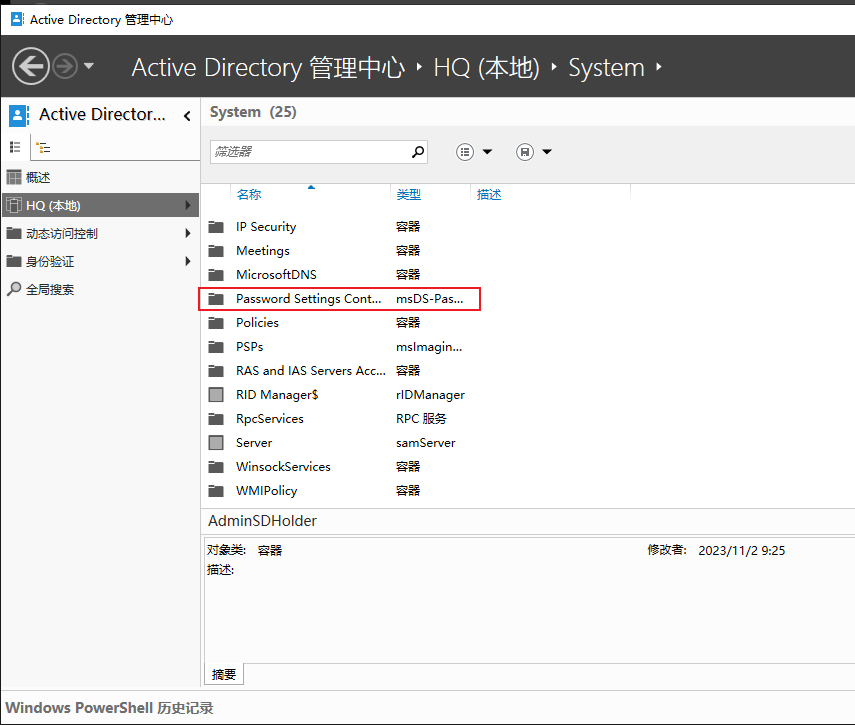Click System in the breadcrumb path

(x=606, y=68)
